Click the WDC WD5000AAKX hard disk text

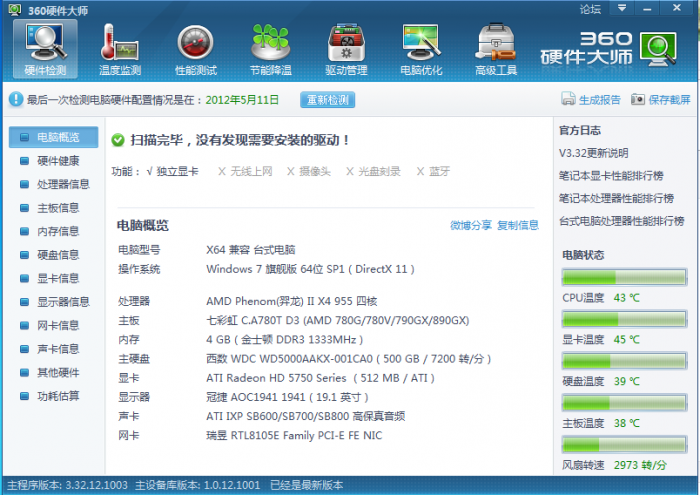click(349, 359)
